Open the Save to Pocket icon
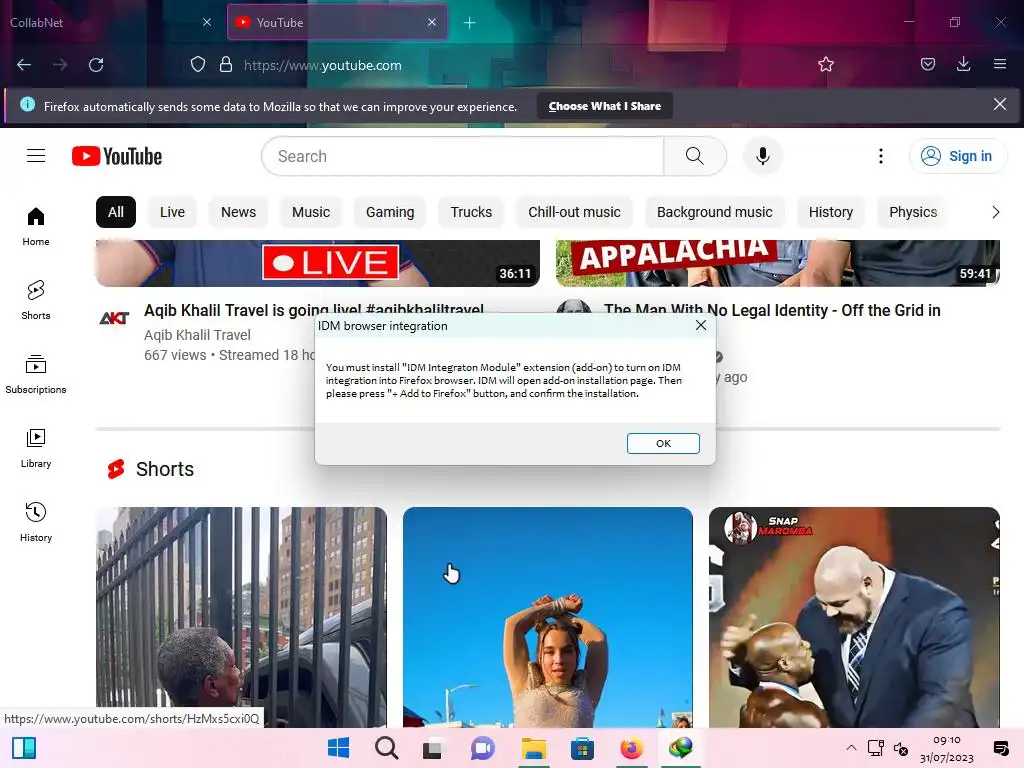Screen dimensions: 1024x768 tap(928, 64)
